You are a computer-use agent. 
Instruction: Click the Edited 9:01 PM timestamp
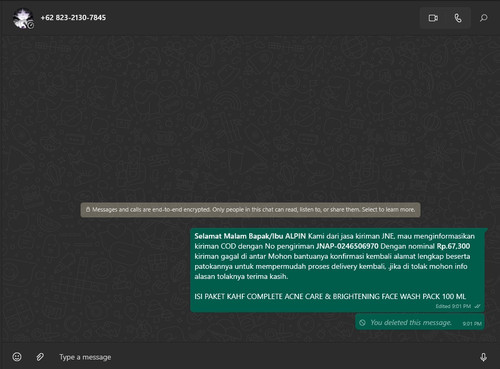coord(453,306)
